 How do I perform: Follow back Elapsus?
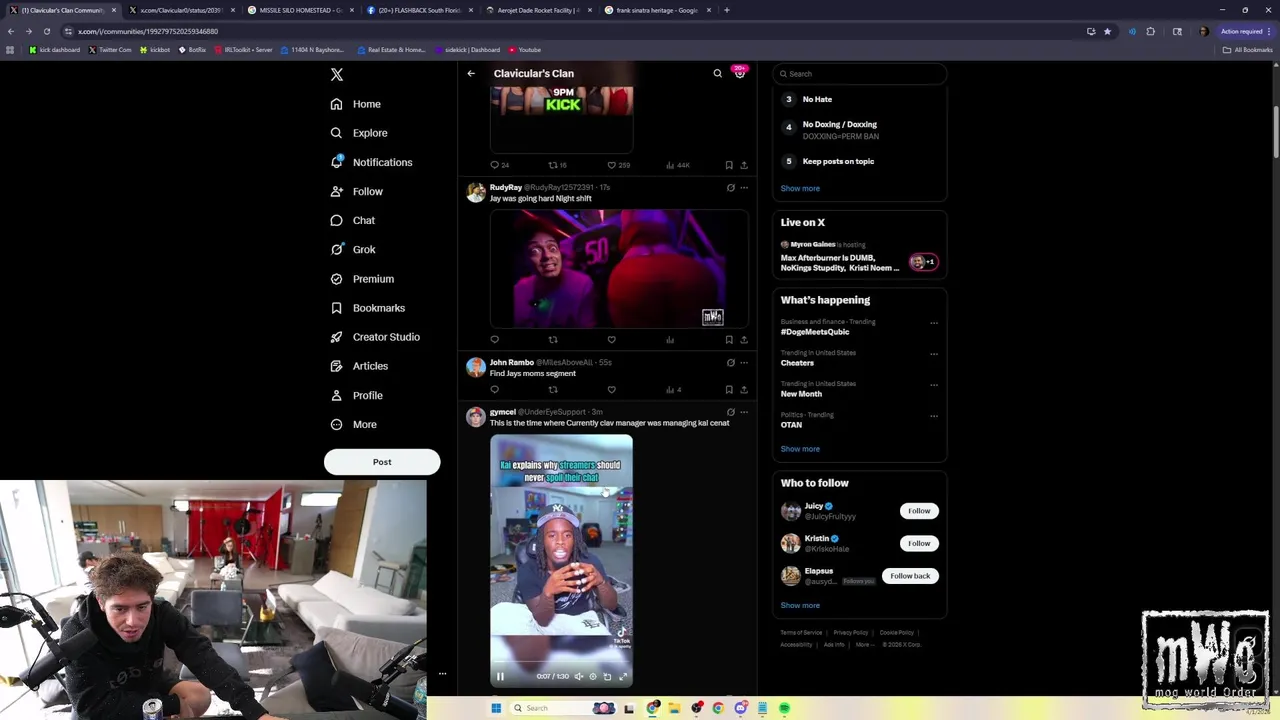910,576
